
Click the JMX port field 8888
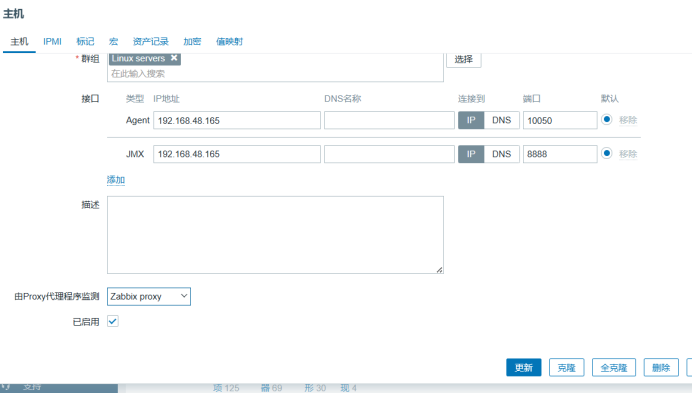(560, 154)
